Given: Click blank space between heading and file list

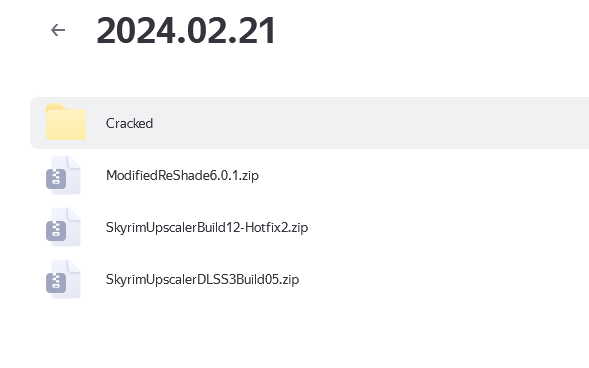Looking at the screenshot, I should (x=293, y=73).
